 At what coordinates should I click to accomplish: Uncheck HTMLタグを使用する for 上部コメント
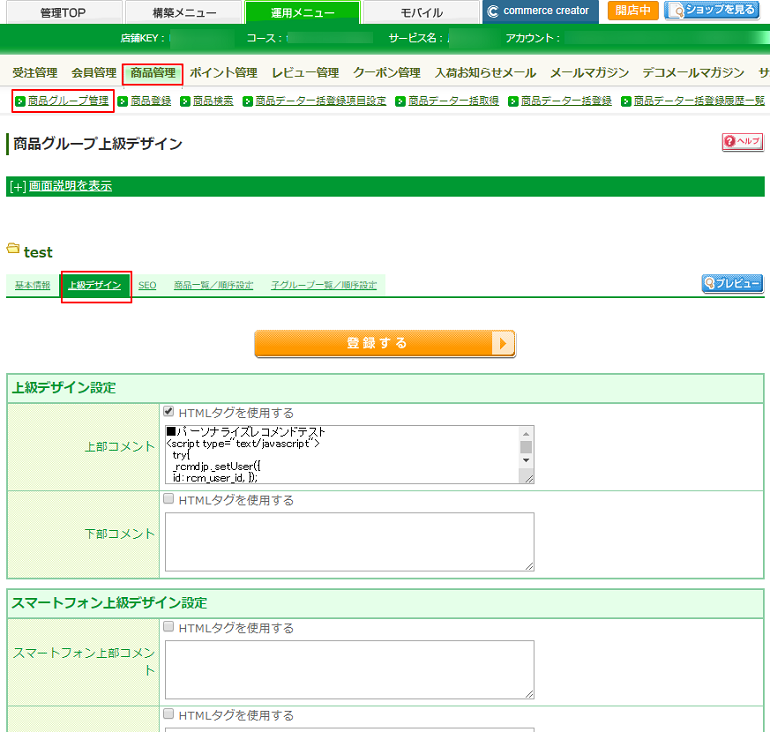(169, 411)
